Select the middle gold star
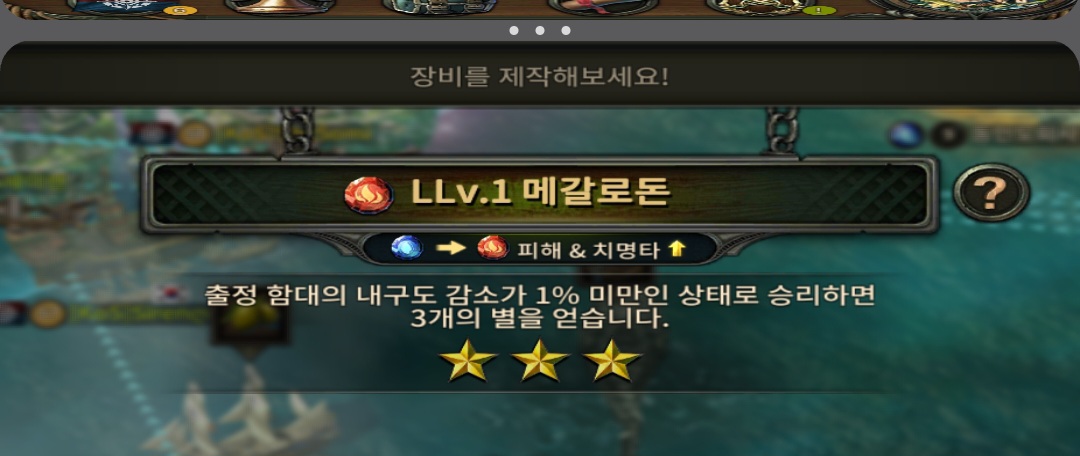 point(541,360)
